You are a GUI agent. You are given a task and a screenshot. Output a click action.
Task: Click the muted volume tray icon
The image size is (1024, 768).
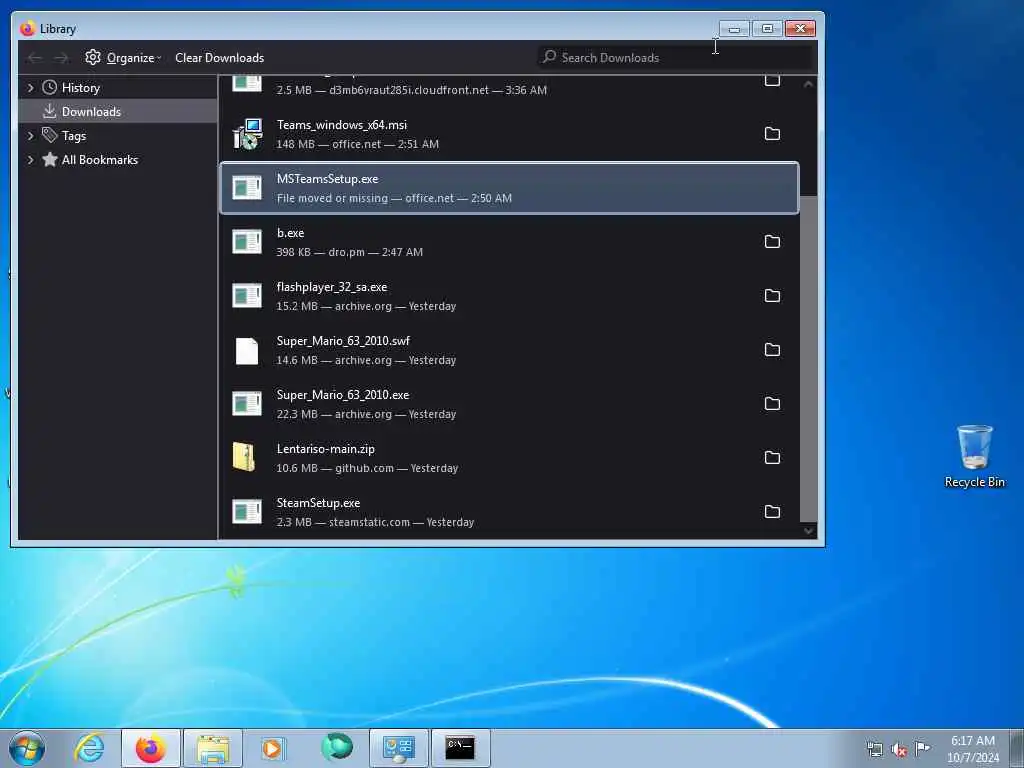[x=899, y=750]
